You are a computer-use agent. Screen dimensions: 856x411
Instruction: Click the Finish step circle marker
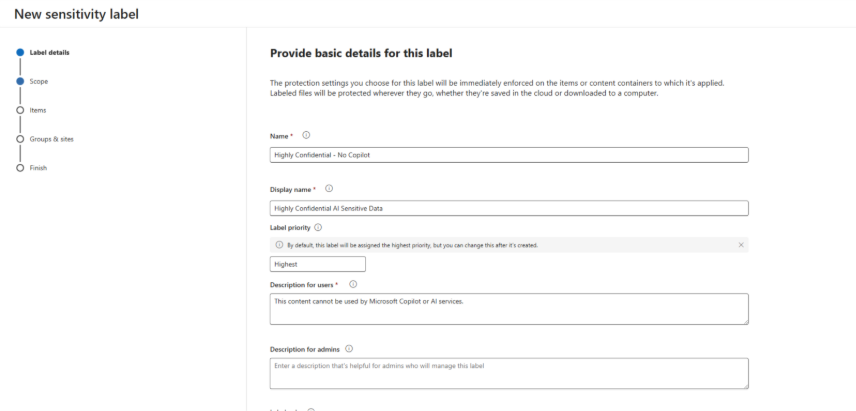pyautogui.click(x=19, y=168)
